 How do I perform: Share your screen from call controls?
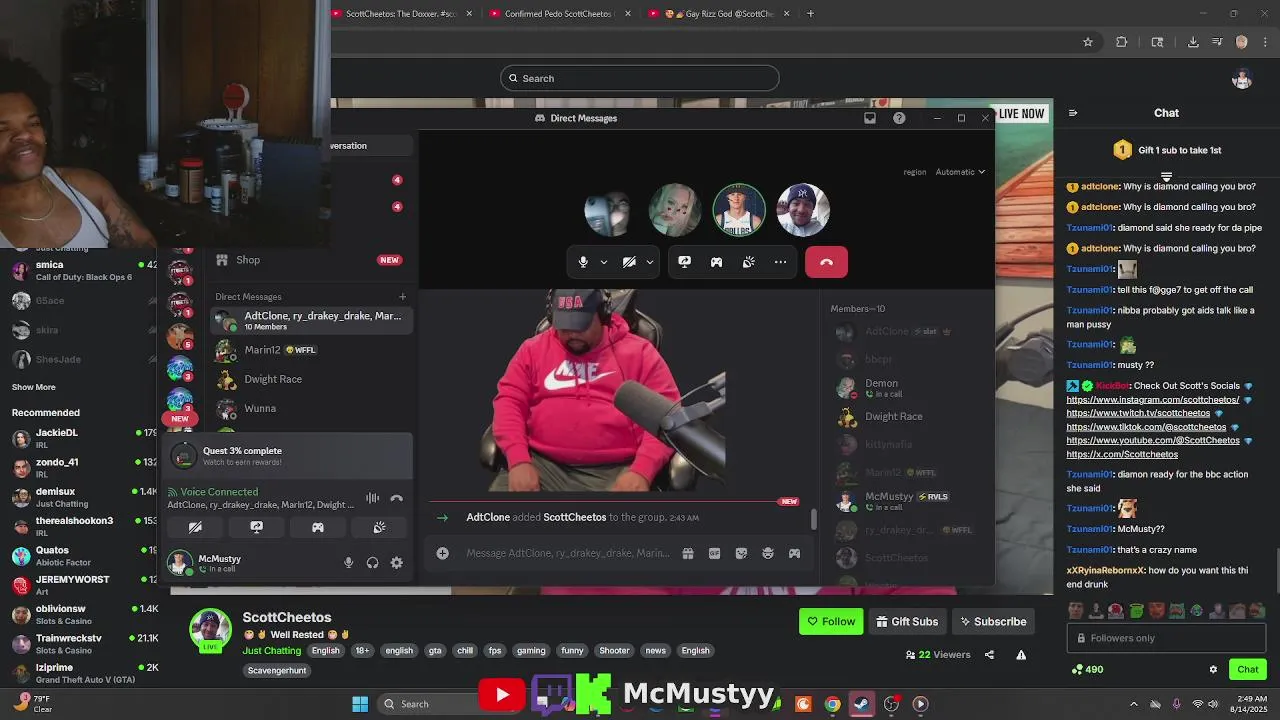684,262
